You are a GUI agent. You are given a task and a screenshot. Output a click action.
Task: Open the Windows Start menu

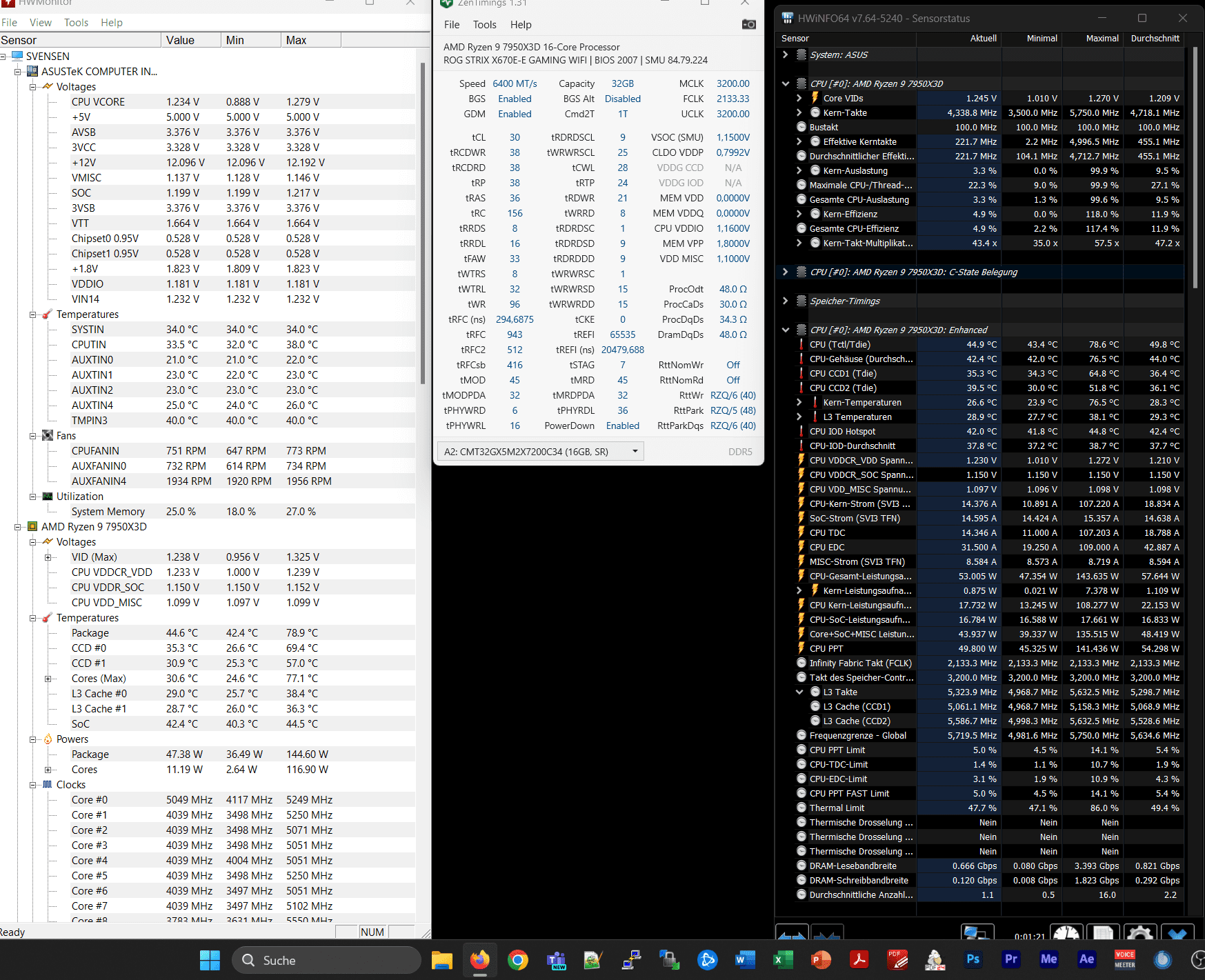click(x=210, y=960)
